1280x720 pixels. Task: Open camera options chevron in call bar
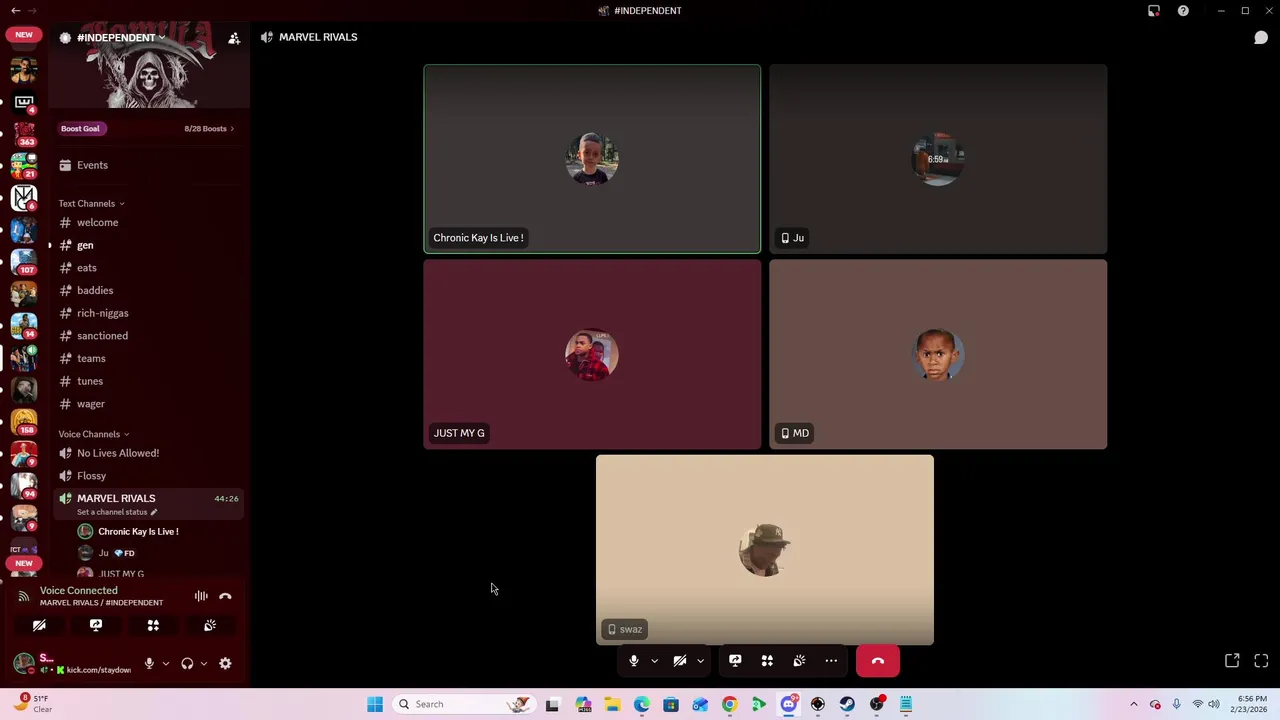point(700,661)
